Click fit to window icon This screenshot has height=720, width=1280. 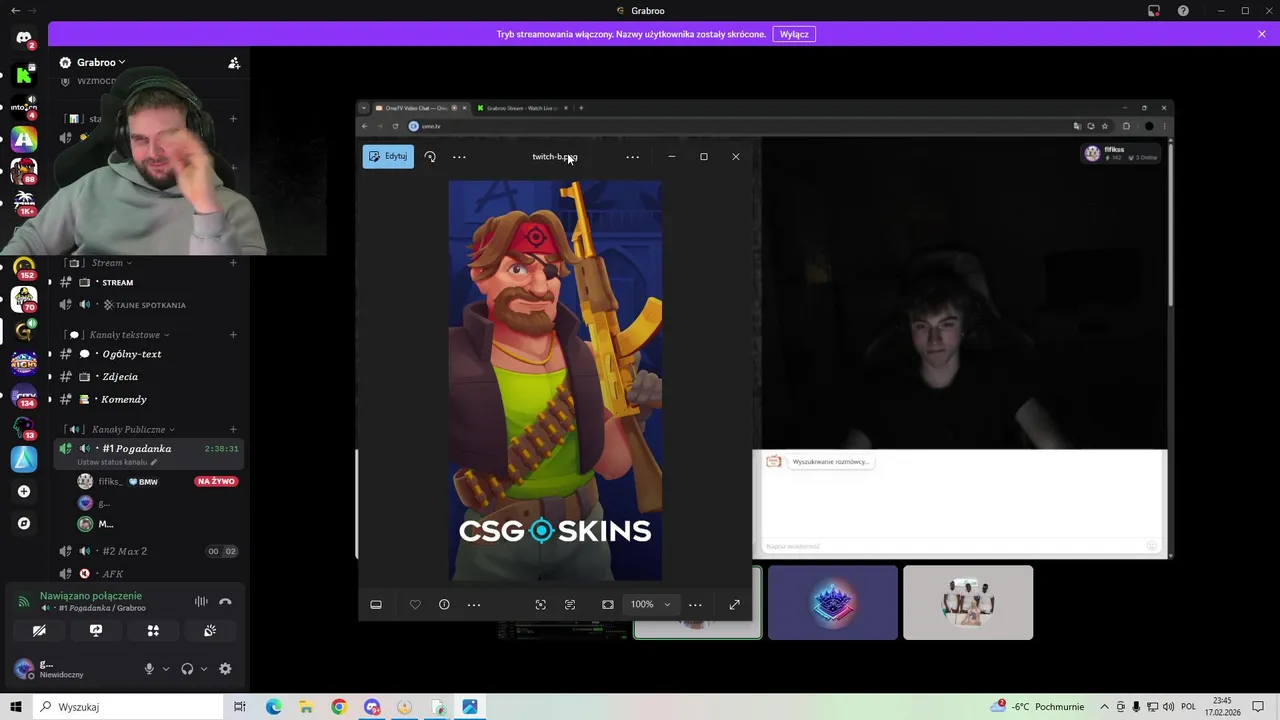pos(607,605)
